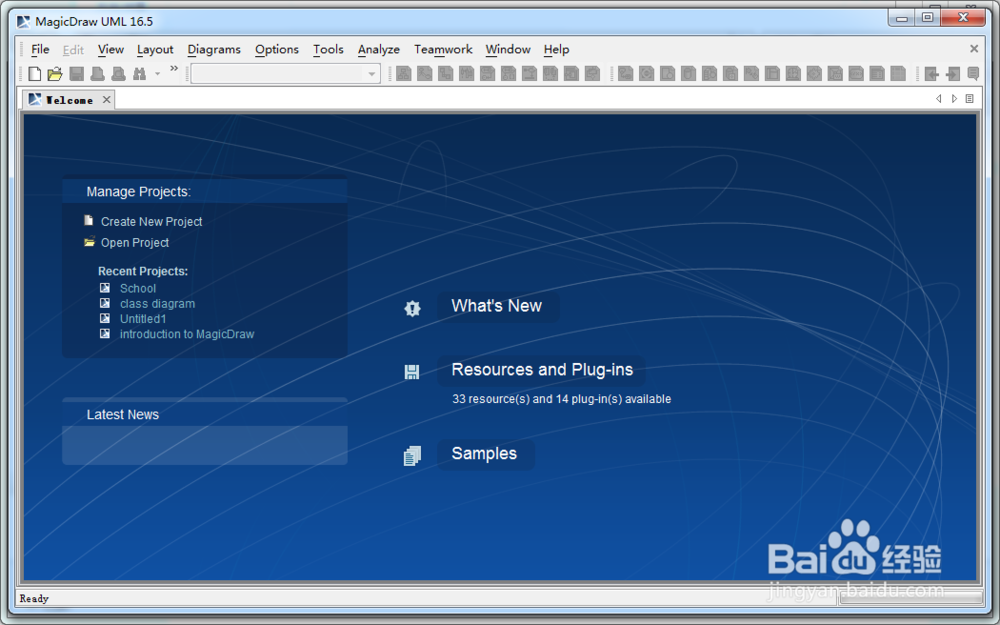Click the Recent Projects label

(x=143, y=271)
